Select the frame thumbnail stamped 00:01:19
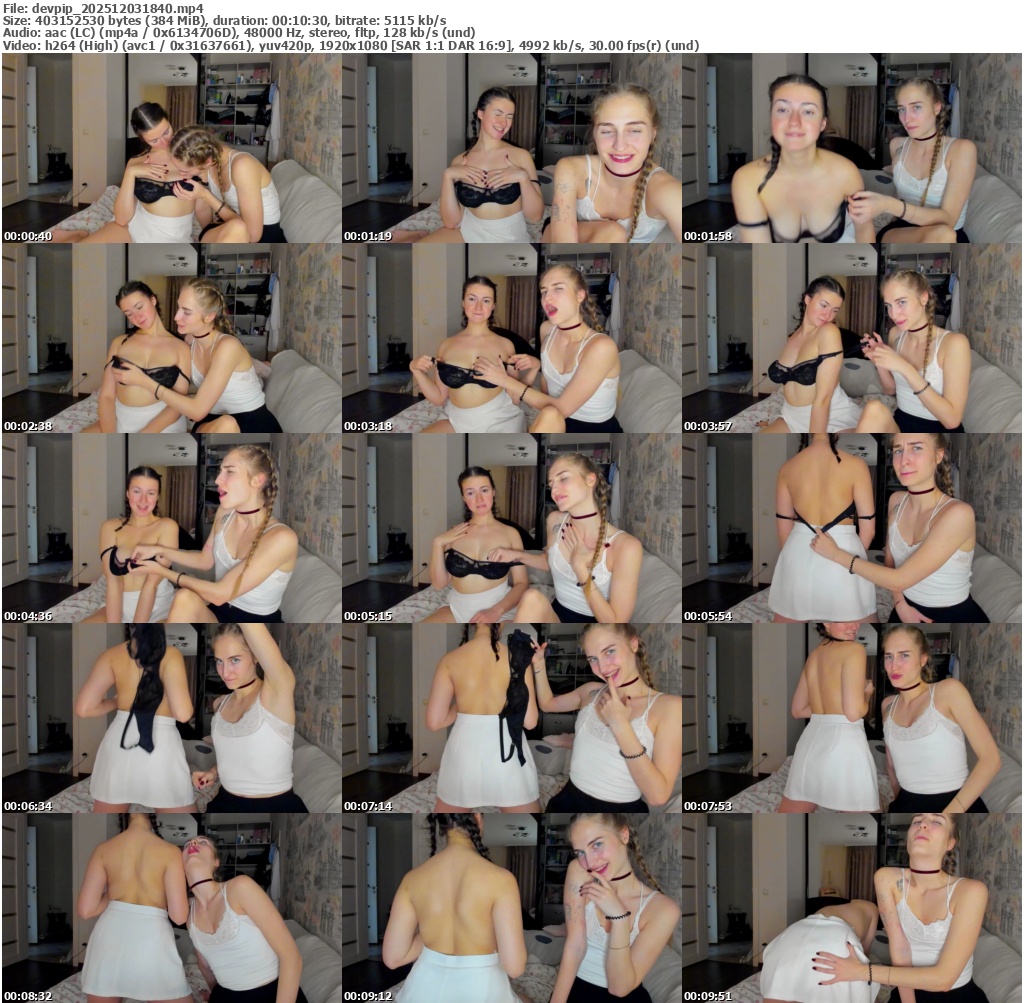The height and width of the screenshot is (1003, 1024). 511,148
